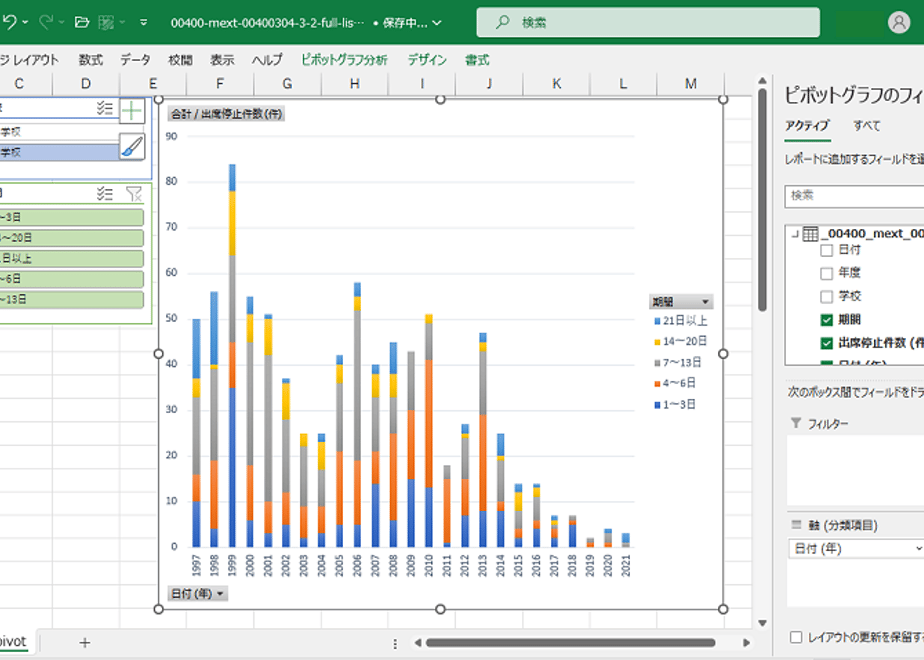Click the 合計 / 出席停止件数 field button
Screen dimensions: 924x660
click(226, 114)
